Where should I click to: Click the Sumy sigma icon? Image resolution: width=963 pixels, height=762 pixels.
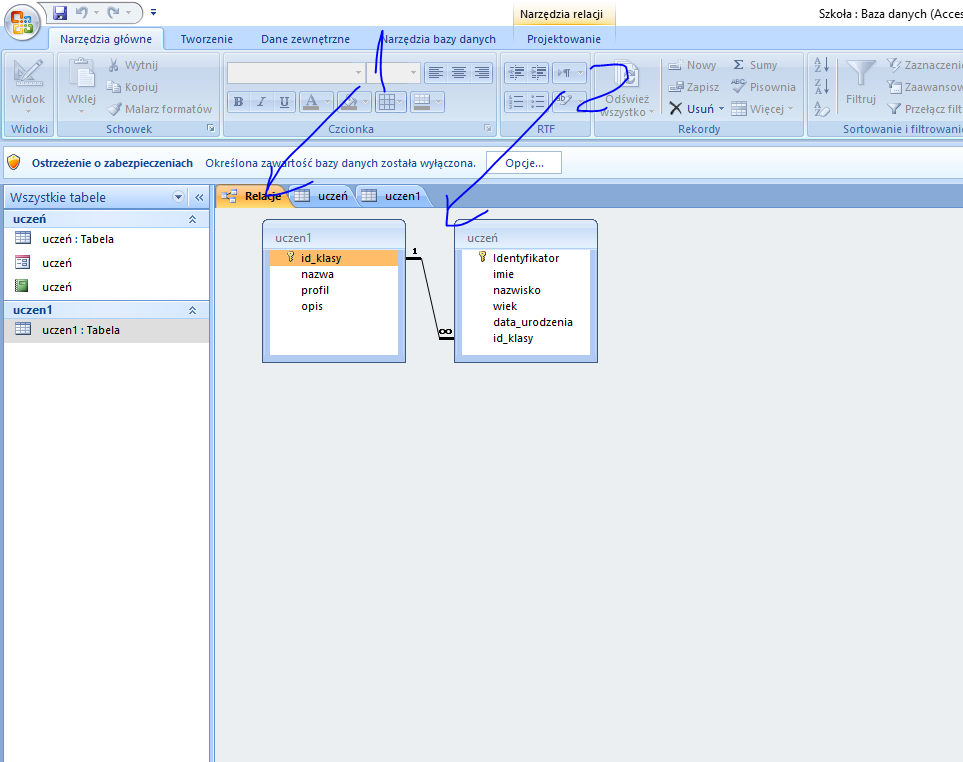pyautogui.click(x=739, y=65)
